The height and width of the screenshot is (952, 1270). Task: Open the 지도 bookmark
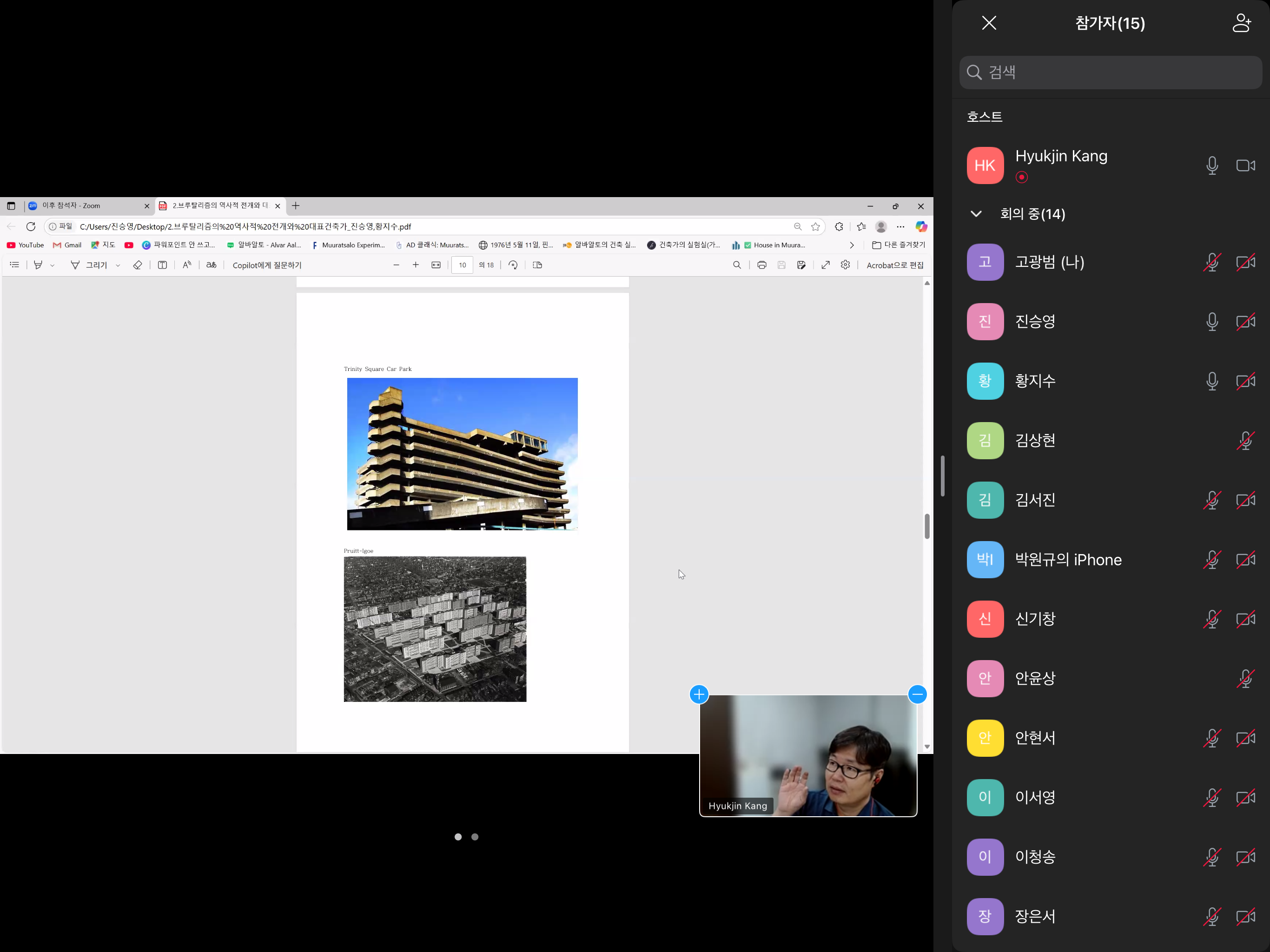point(103,245)
